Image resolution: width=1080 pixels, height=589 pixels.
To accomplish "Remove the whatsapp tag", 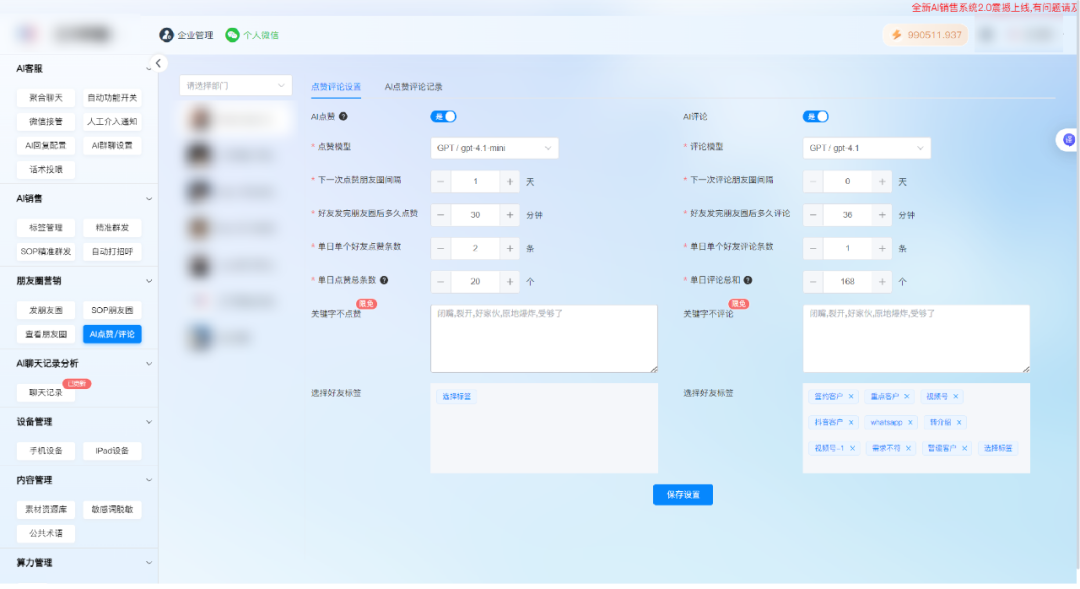I will click(911, 422).
